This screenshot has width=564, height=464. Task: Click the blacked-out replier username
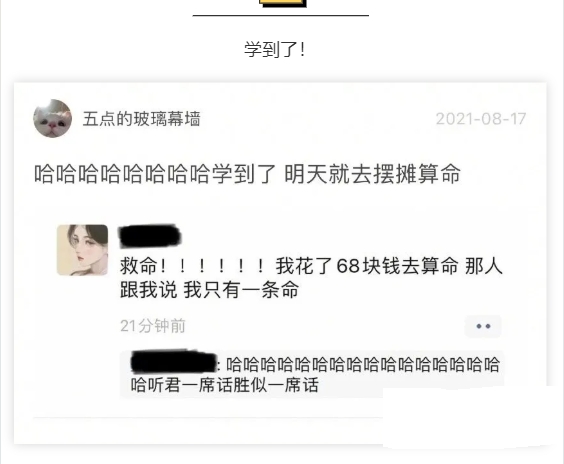150,236
